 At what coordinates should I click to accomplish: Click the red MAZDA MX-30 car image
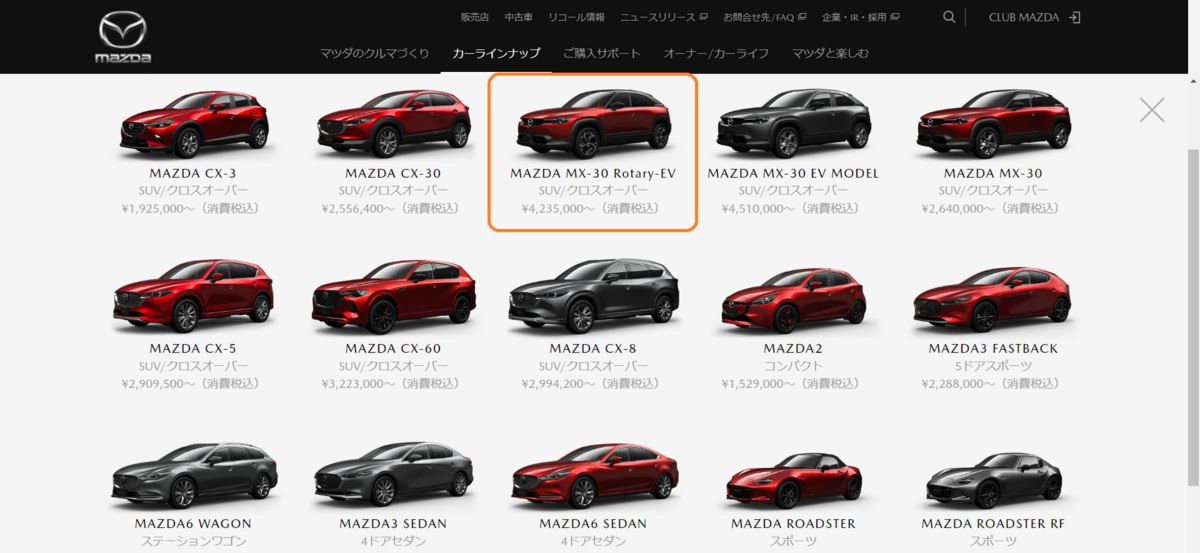pos(993,123)
